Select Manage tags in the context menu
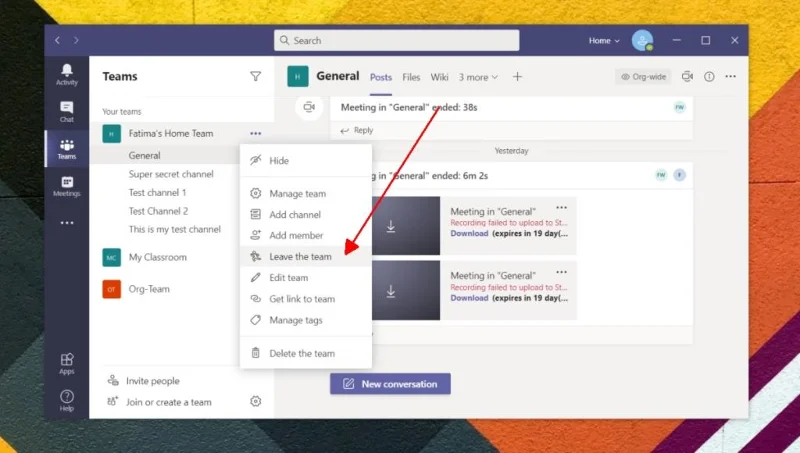800x453 pixels. point(306,320)
